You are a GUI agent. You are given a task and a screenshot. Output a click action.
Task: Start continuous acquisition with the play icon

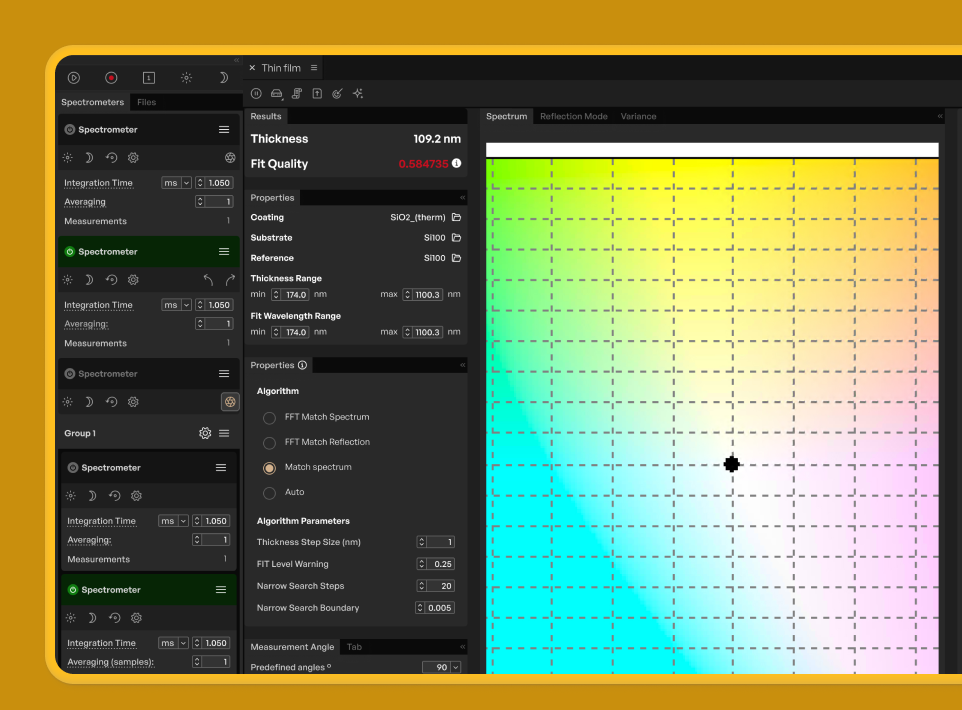tap(74, 77)
